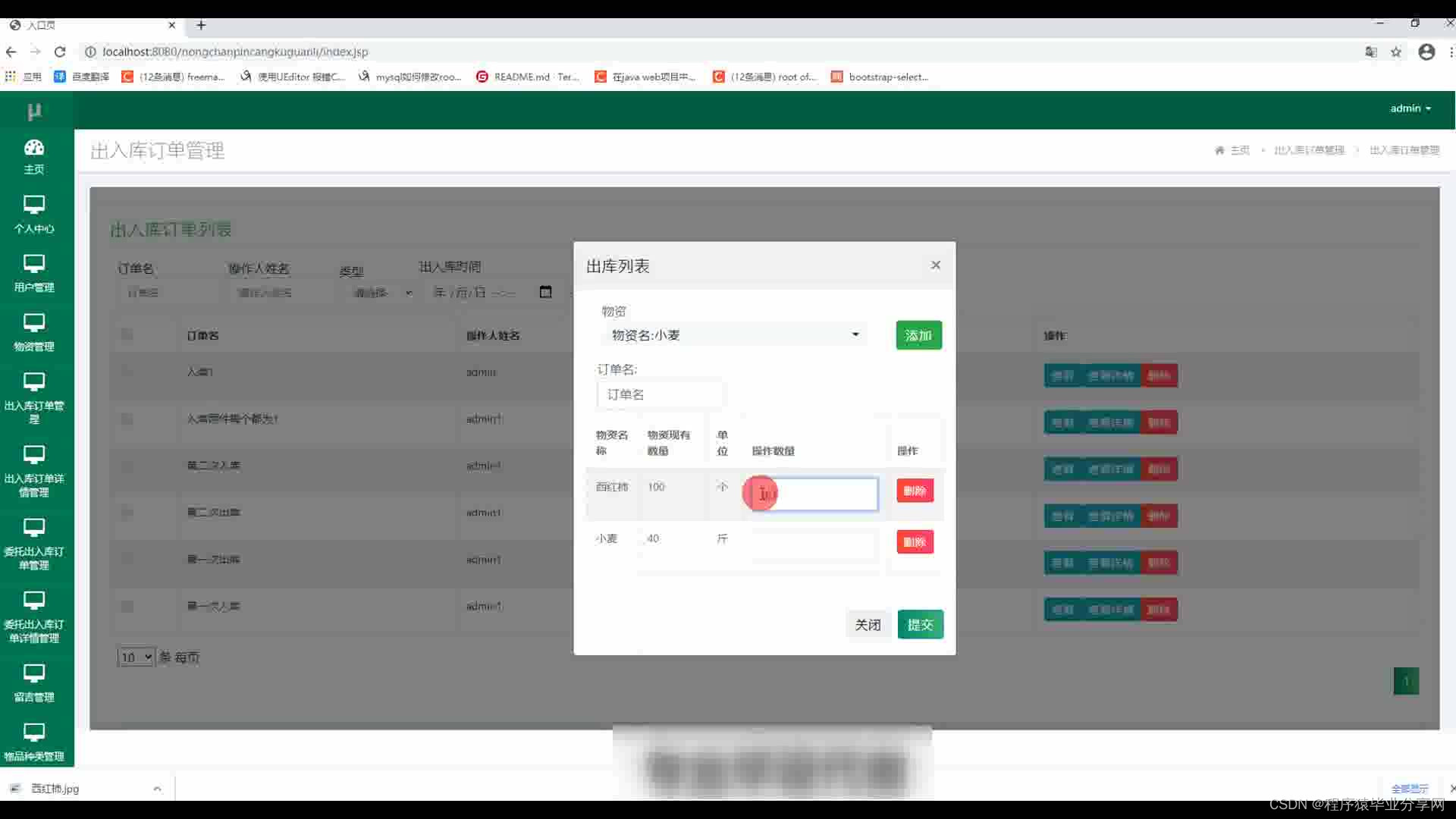Screen dimensions: 1456x819
Task: Click the browser reload icon
Action: point(60,52)
